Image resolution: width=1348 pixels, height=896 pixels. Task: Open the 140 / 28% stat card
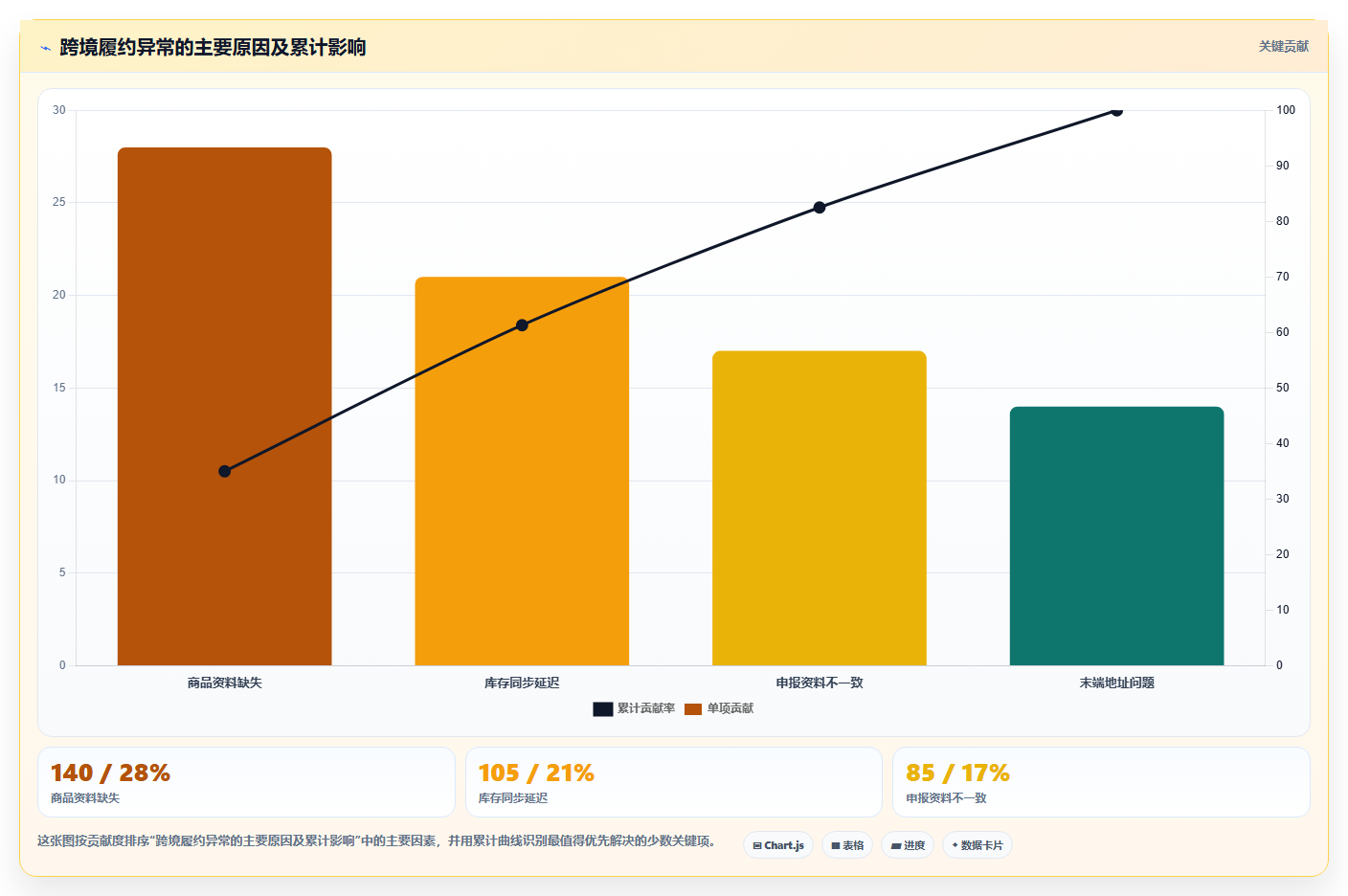click(x=246, y=782)
